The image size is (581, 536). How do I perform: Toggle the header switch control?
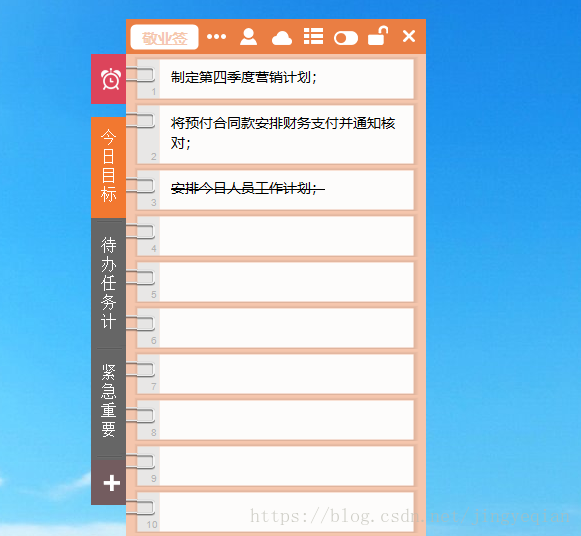click(x=346, y=38)
